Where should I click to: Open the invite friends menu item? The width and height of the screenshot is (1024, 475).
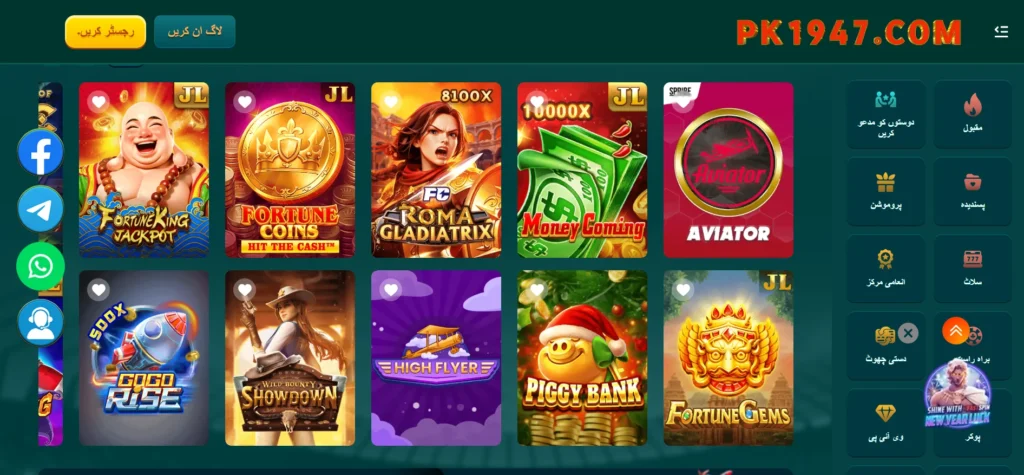tap(886, 114)
